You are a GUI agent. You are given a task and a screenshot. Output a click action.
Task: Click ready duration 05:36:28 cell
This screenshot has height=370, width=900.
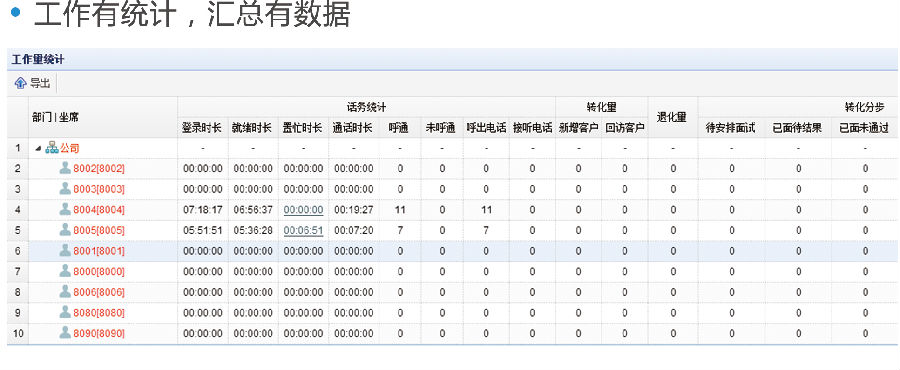pyautogui.click(x=253, y=231)
